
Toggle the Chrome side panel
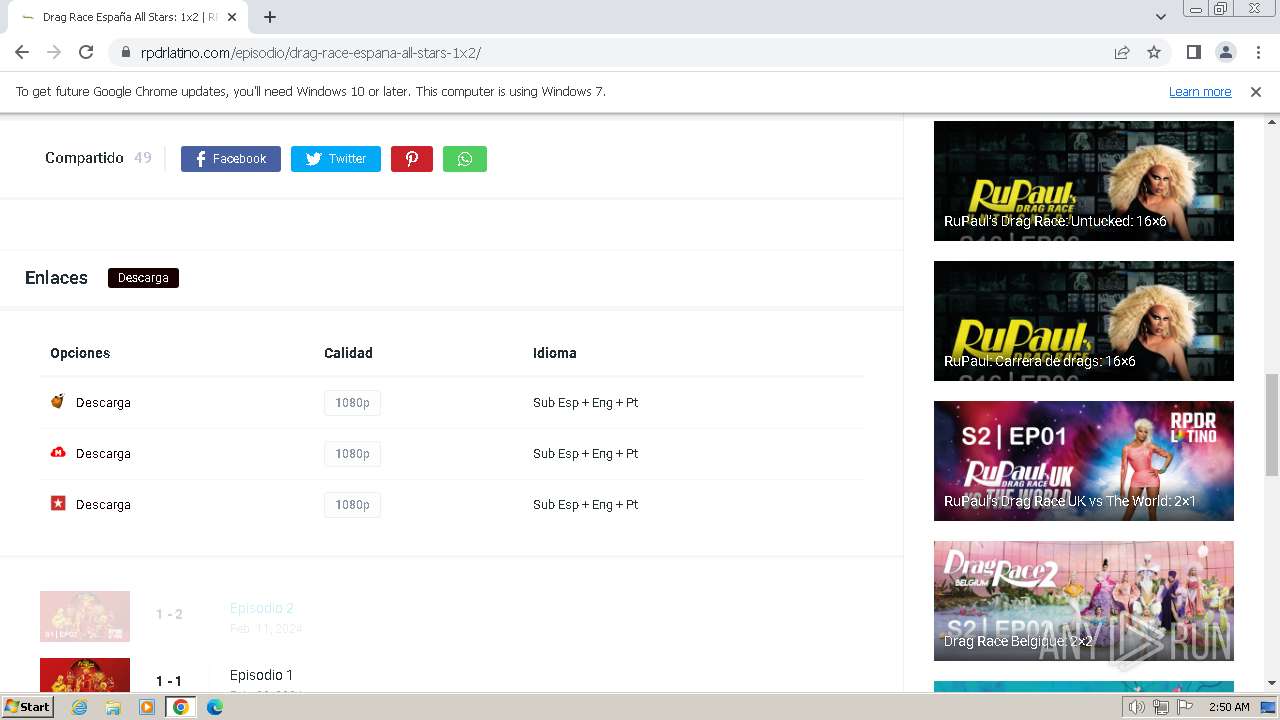[x=1193, y=52]
